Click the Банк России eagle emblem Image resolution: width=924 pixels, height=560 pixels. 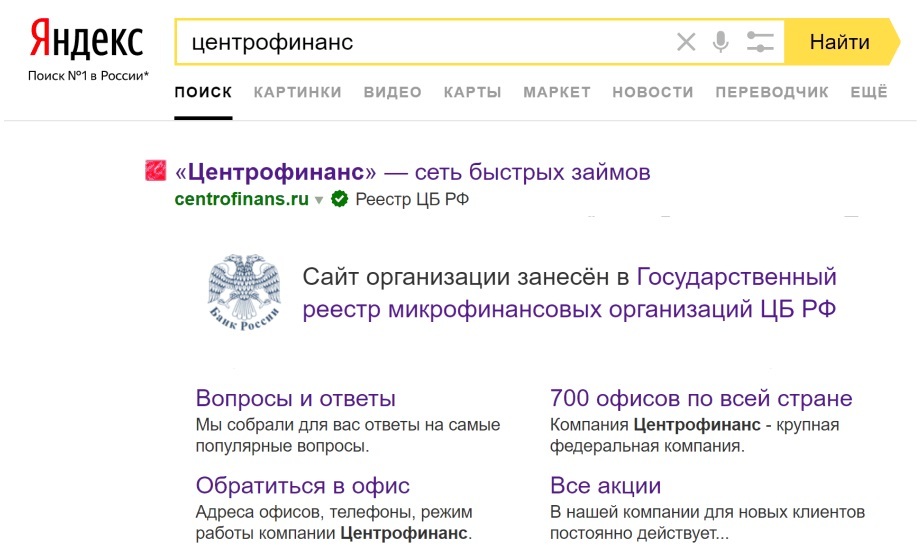pos(244,292)
